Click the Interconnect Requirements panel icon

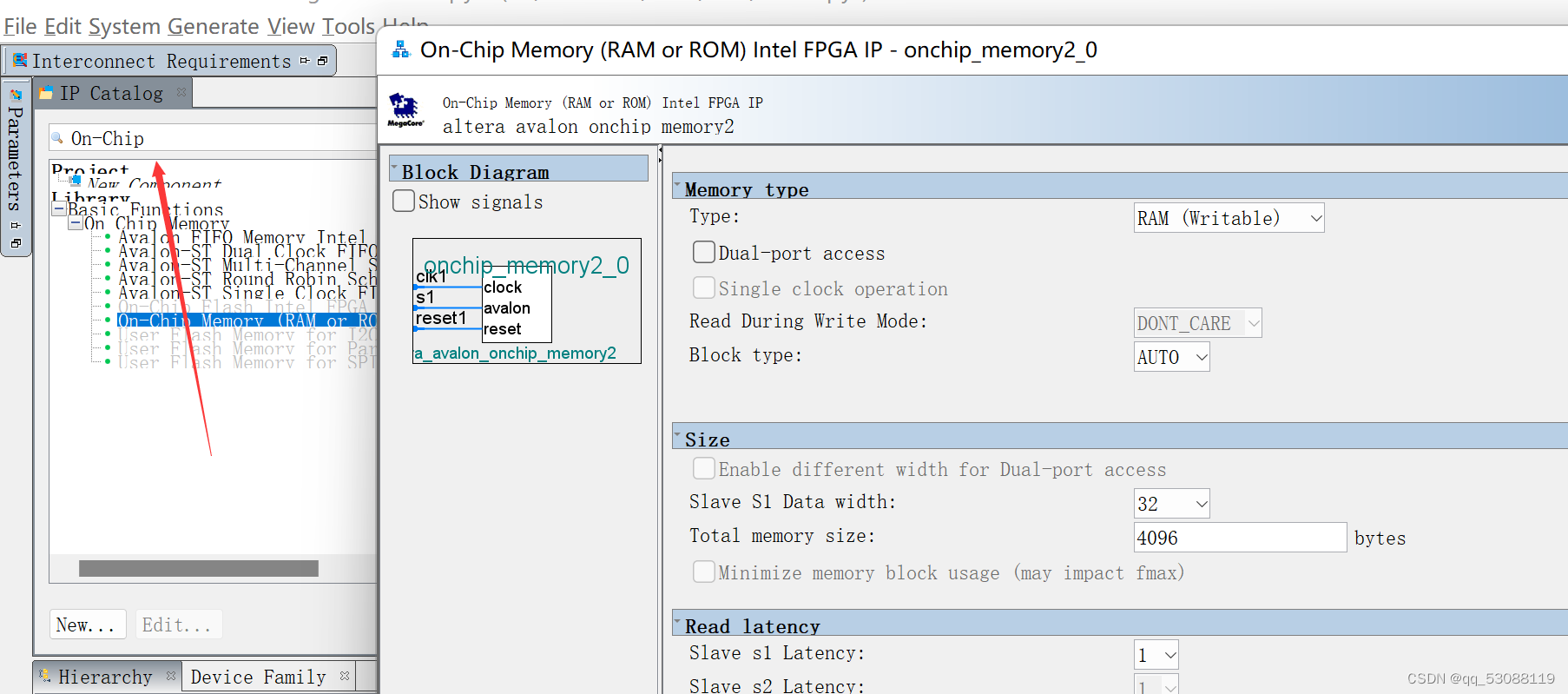pyautogui.click(x=20, y=60)
